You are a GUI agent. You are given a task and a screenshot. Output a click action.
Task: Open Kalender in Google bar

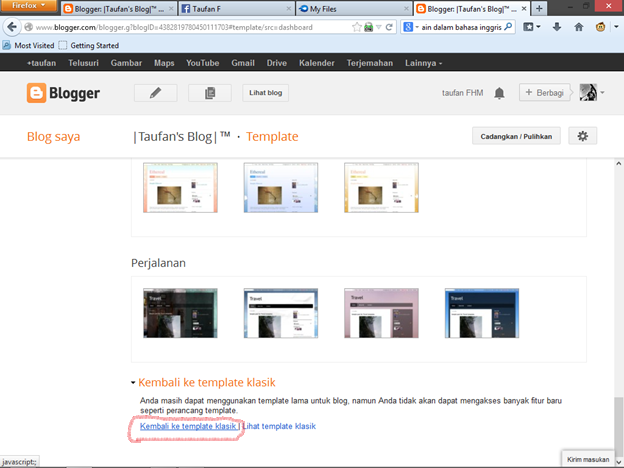pos(316,63)
